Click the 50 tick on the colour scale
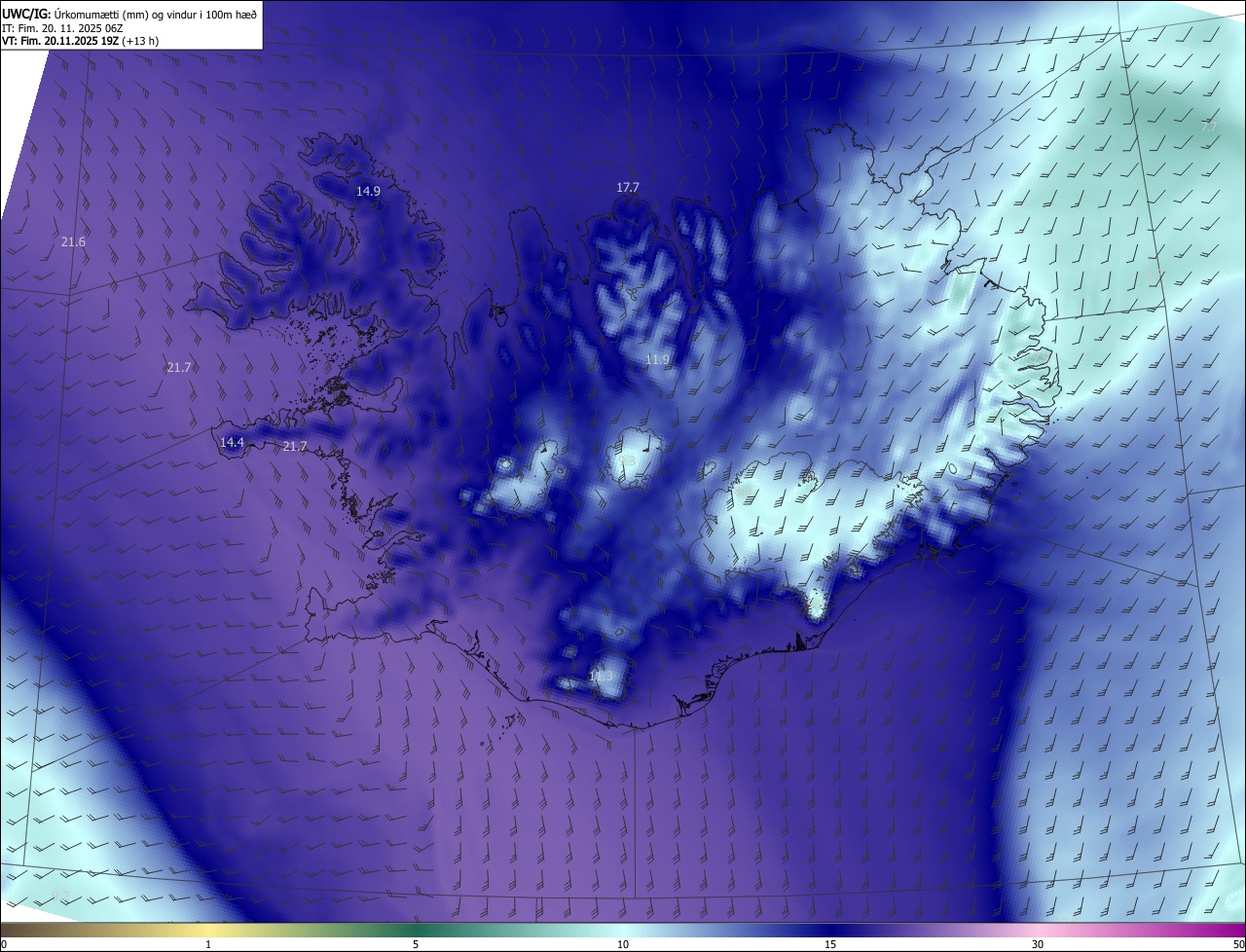The image size is (1246, 952). (x=1238, y=944)
